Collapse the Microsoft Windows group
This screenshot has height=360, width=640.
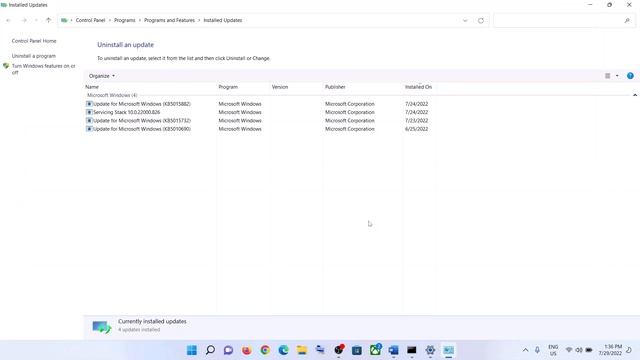point(635,95)
